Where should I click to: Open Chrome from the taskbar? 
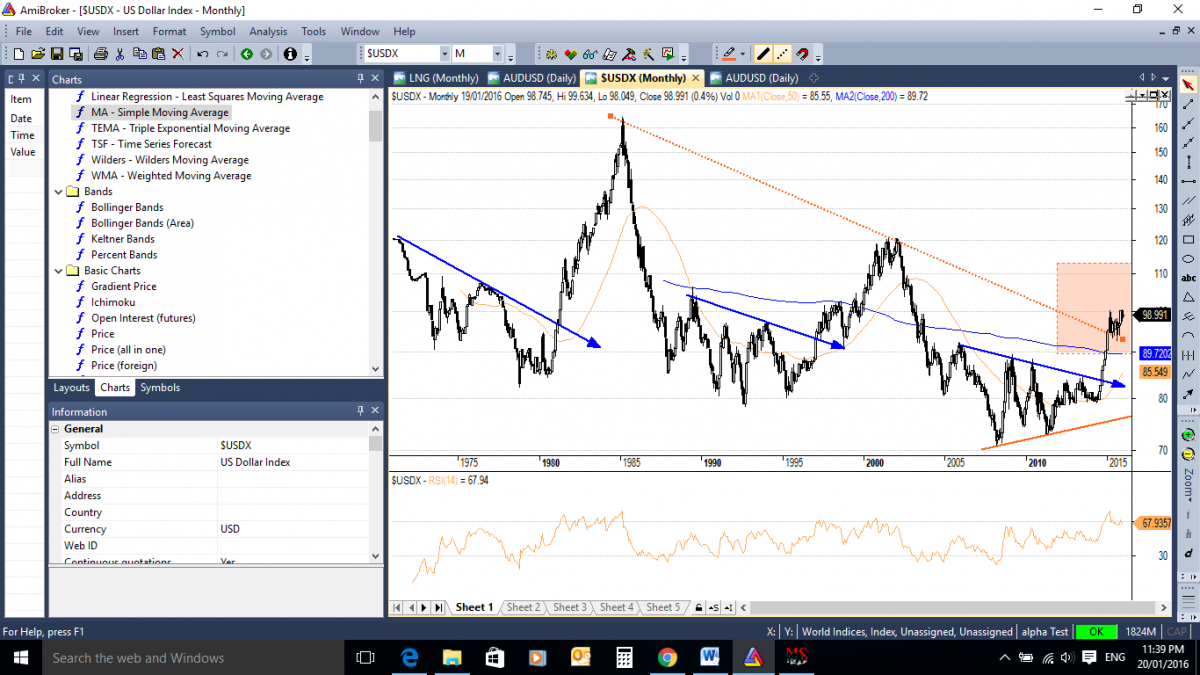pos(667,657)
